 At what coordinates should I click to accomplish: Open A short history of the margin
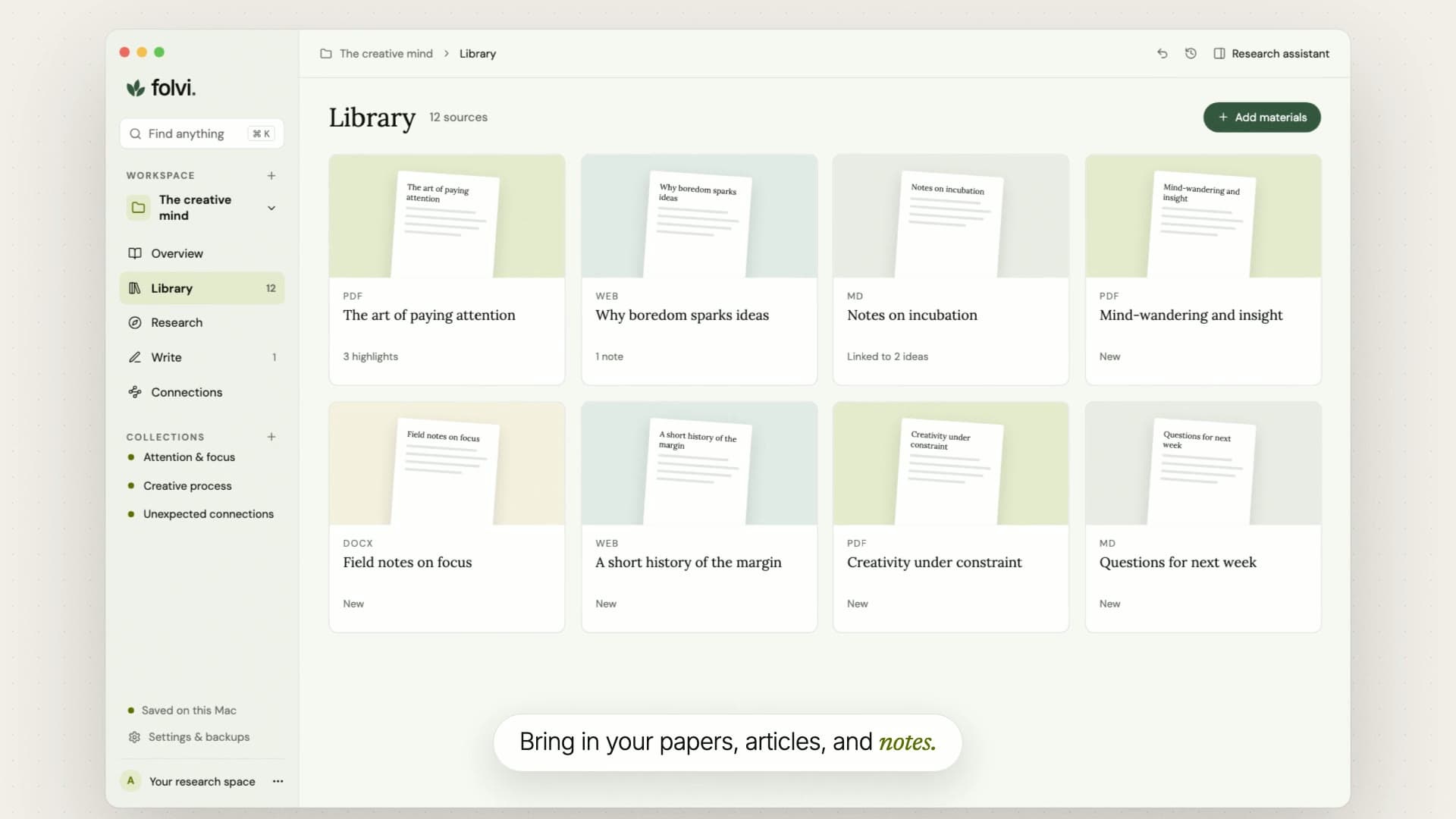[698, 516]
